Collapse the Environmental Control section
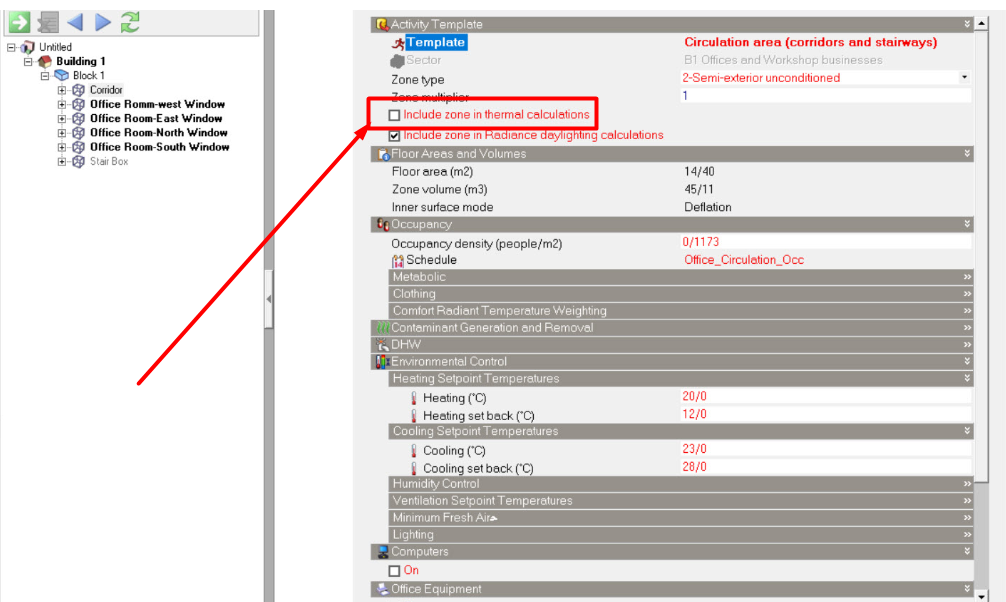This screenshot has height=602, width=1006. pyautogui.click(x=967, y=361)
